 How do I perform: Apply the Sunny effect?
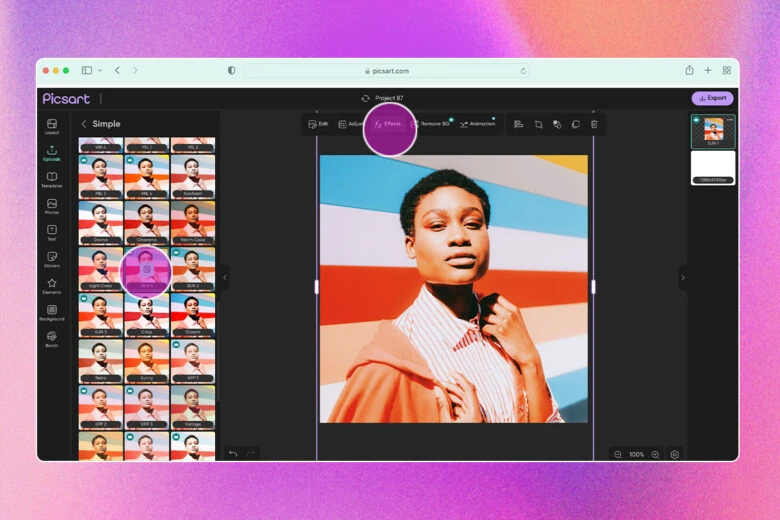147,362
